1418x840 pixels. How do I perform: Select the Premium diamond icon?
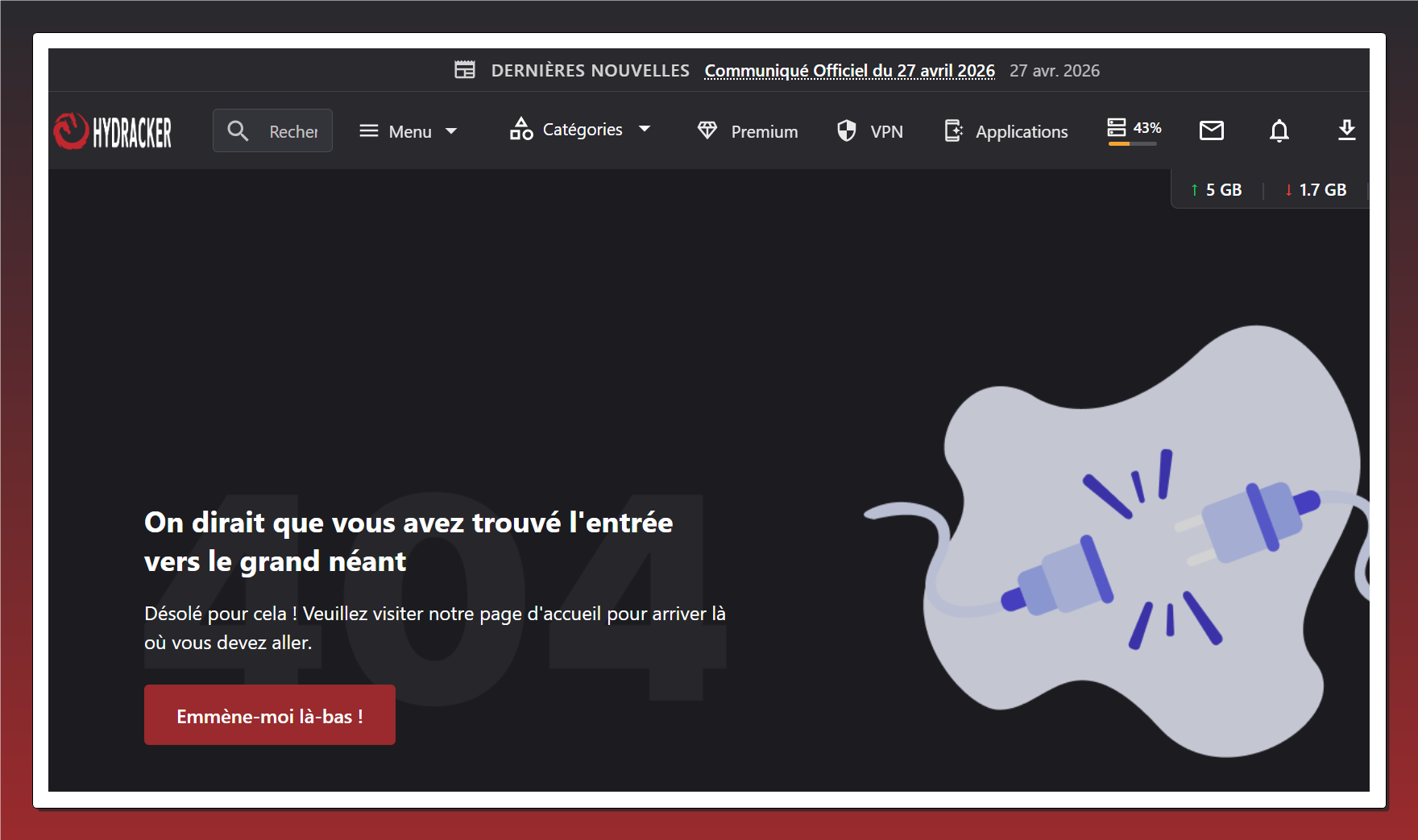coord(707,130)
